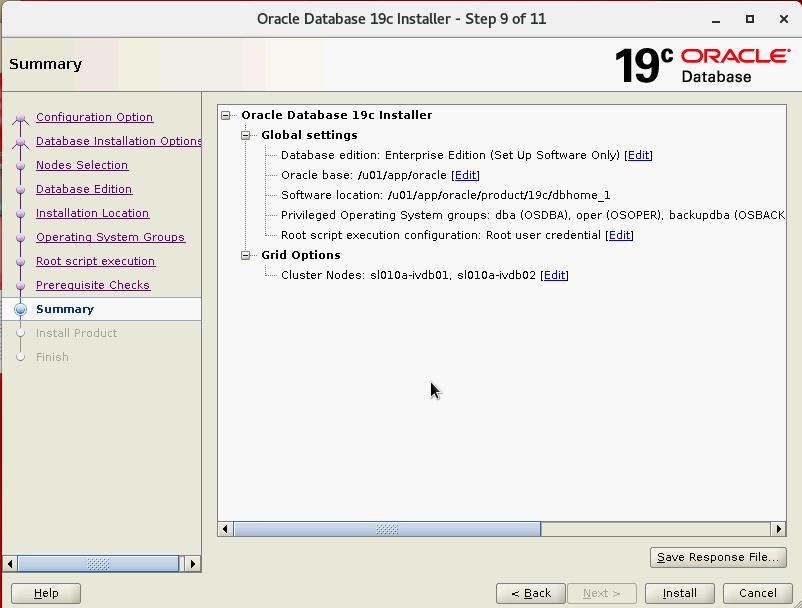Viewport: 802px width, 608px height.
Task: Edit the Oracle base path
Action: point(466,175)
